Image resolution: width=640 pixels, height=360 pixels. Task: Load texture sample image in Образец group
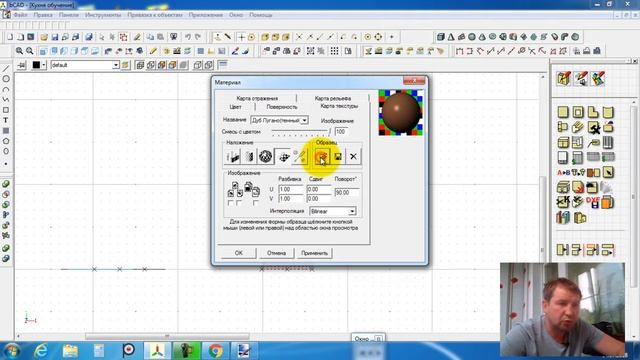tap(322, 156)
